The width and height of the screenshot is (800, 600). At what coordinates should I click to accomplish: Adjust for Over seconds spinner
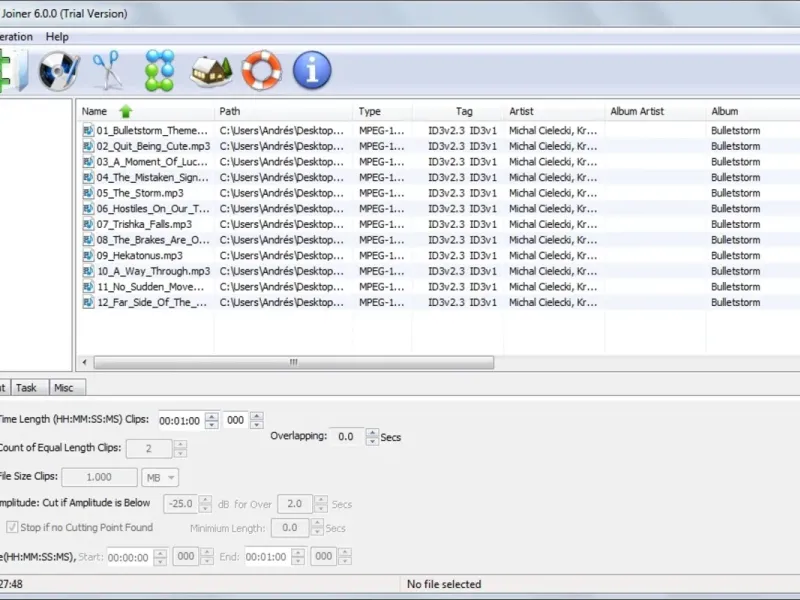[321, 504]
